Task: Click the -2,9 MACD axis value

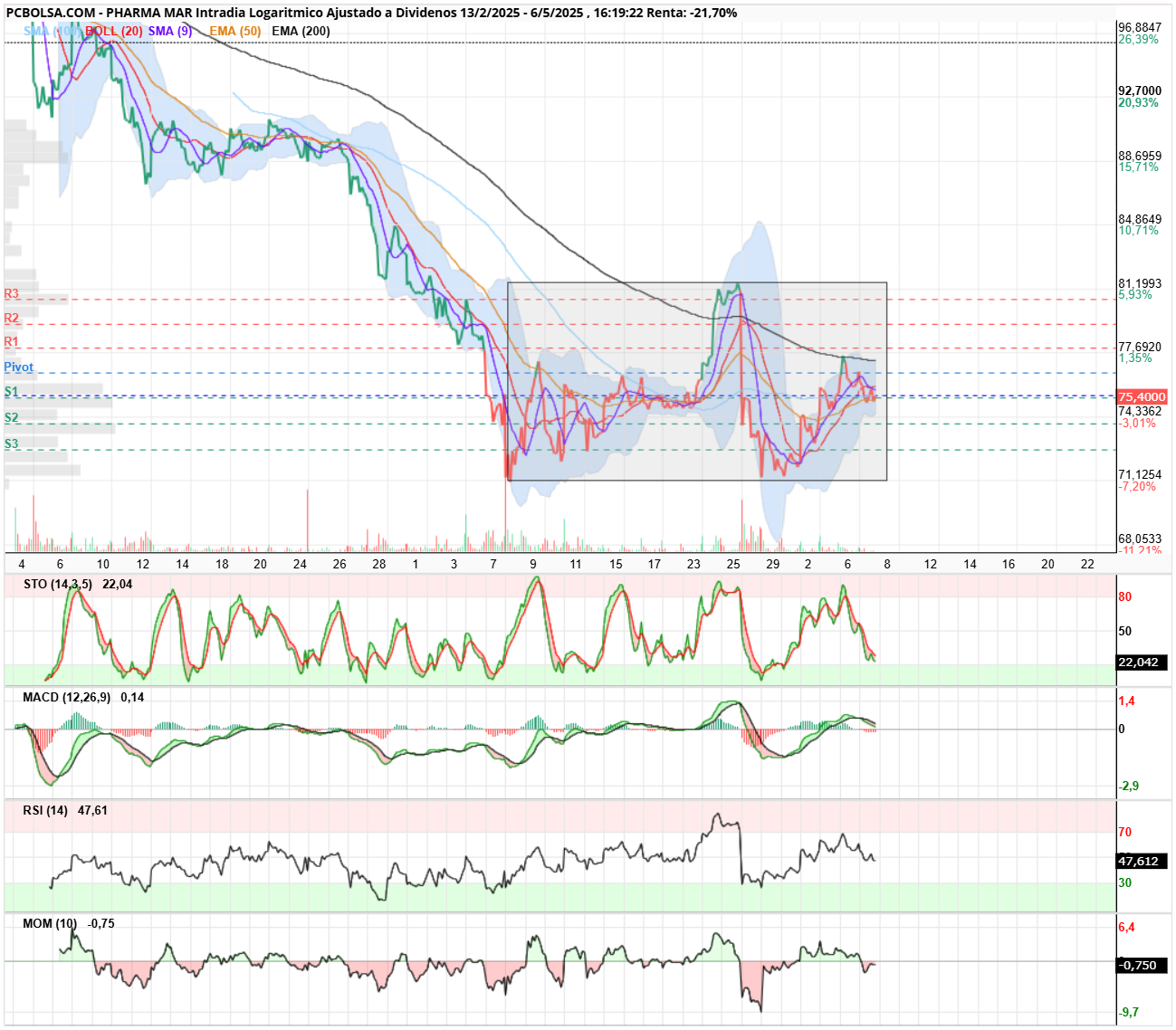Action: pos(1129,786)
